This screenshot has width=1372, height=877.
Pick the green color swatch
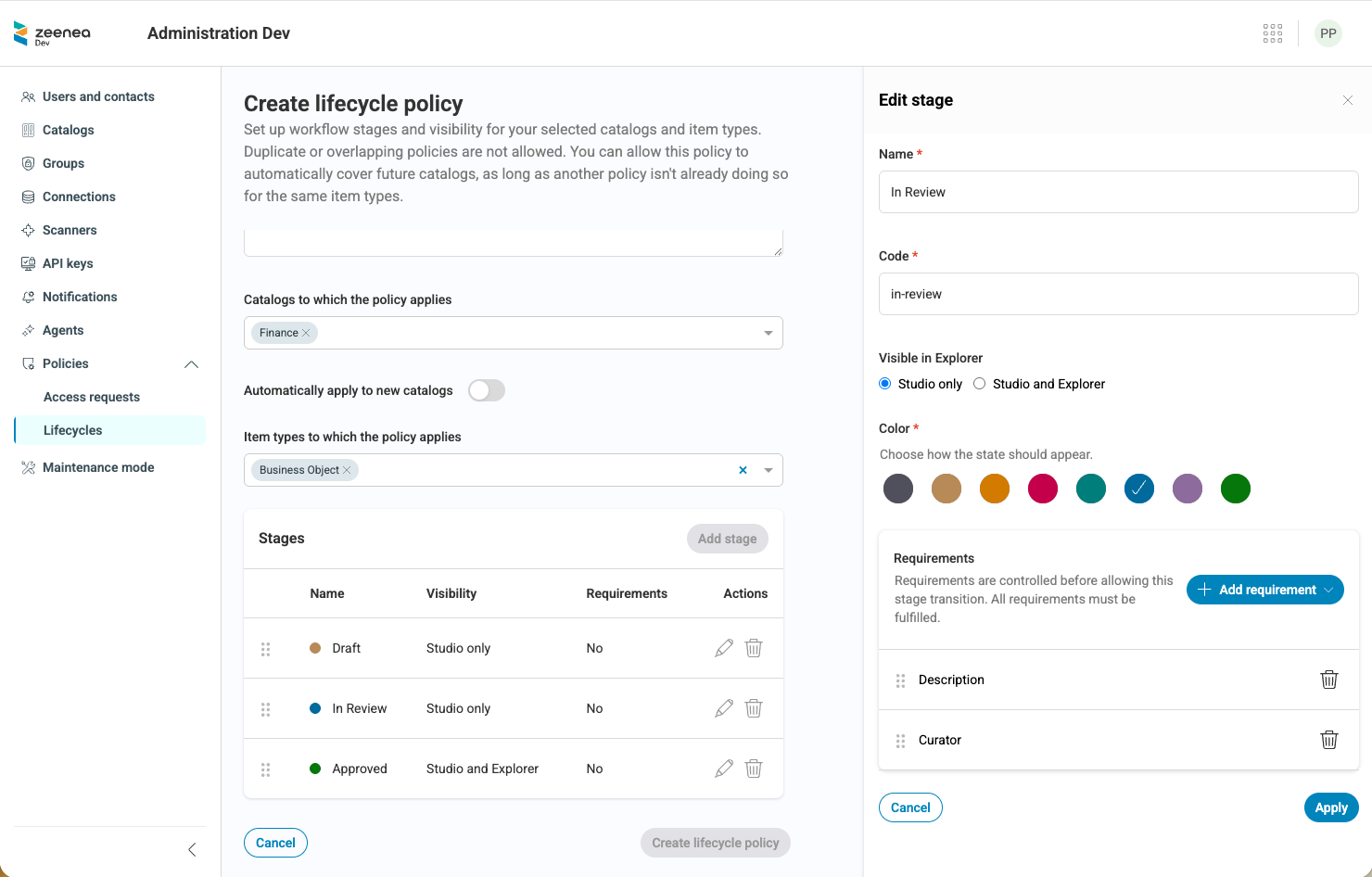tap(1236, 489)
